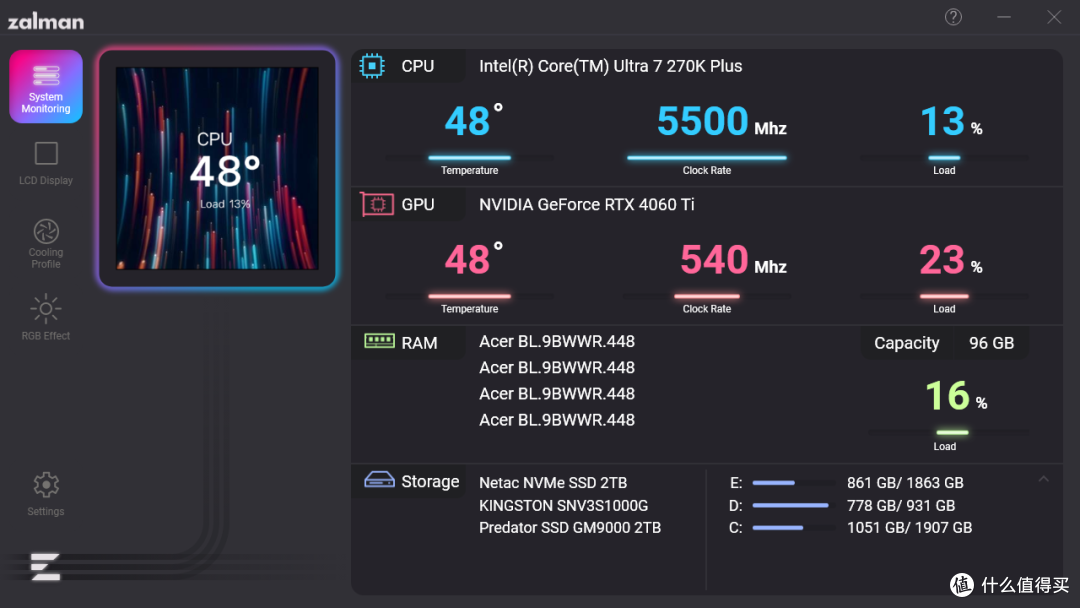This screenshot has width=1080, height=608.
Task: Click the 861 GB/ 1863 GB value
Action: click(x=905, y=483)
